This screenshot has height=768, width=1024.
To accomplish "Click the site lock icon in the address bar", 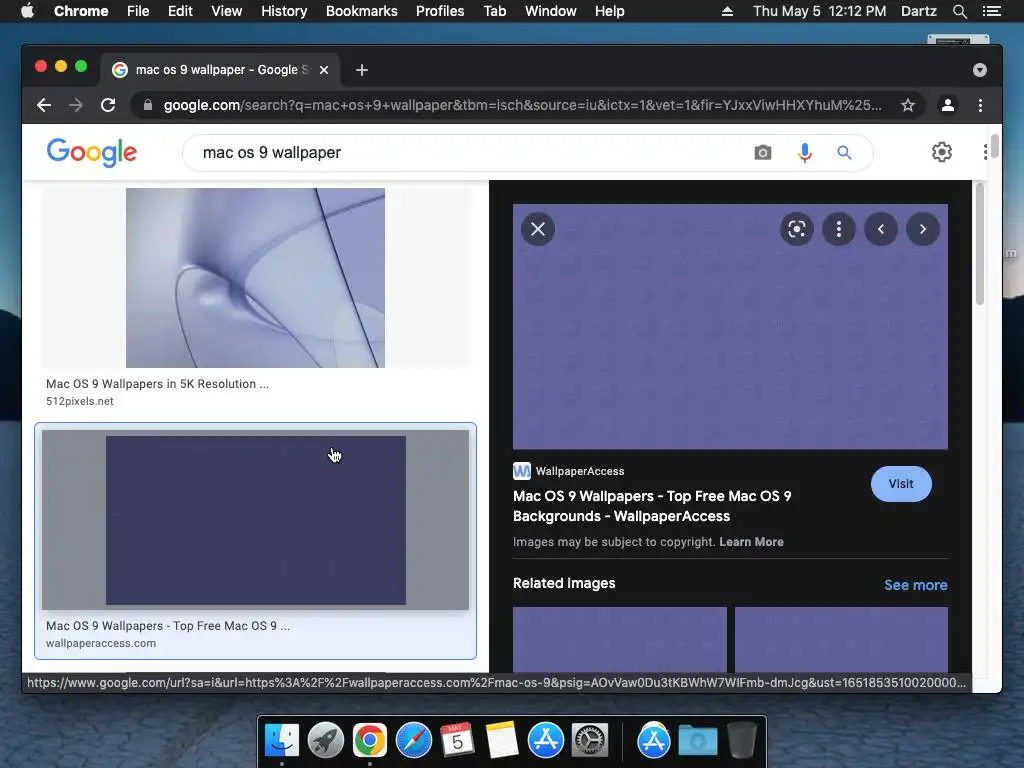I will (148, 105).
